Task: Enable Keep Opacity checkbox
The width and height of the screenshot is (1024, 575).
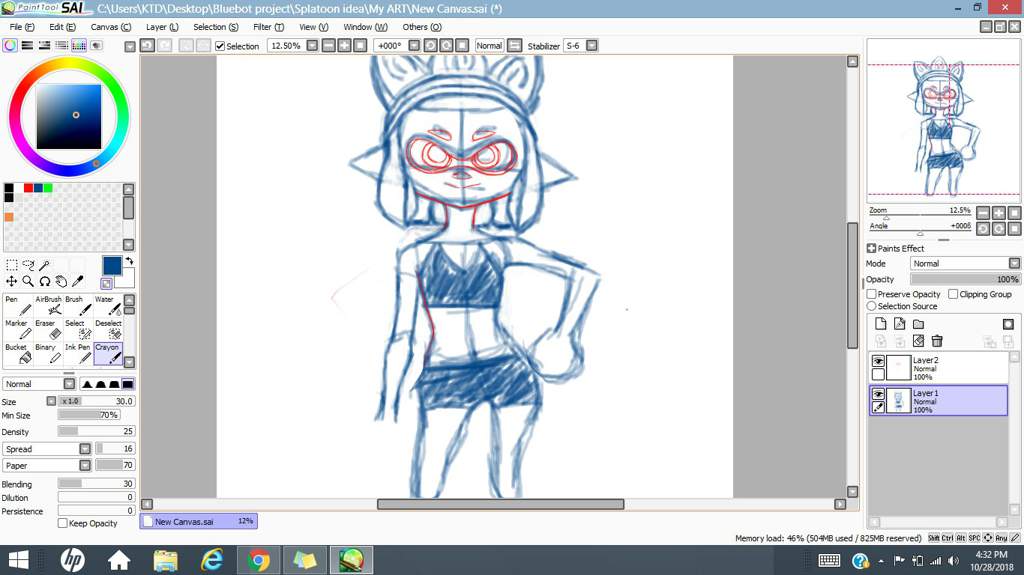Action: click(63, 523)
